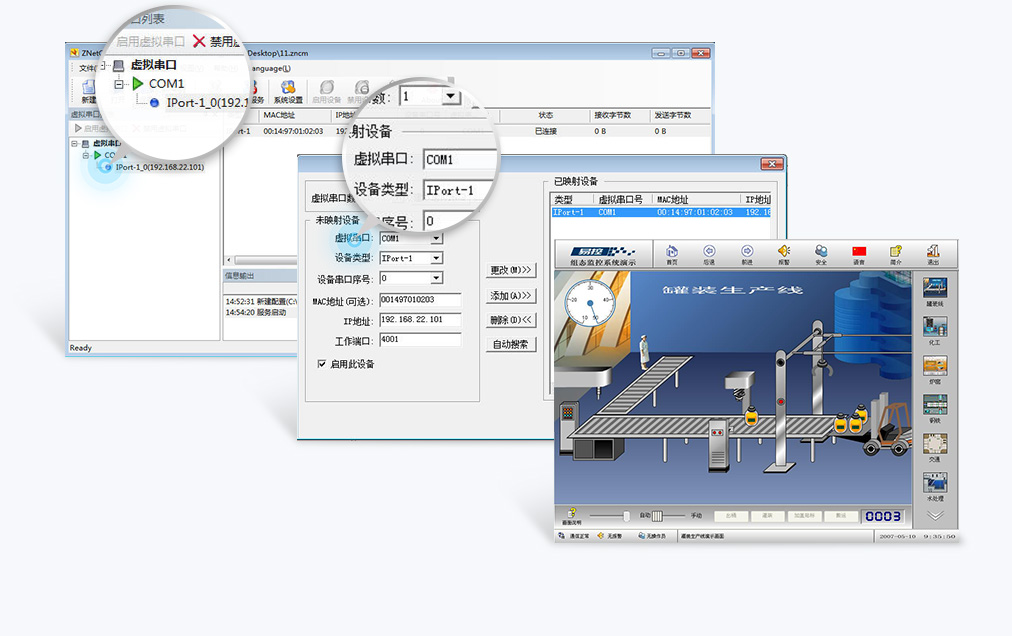The image size is (1012, 636).
Task: Select the 灌装线 scene thumbnail
Action: pyautogui.click(x=935, y=288)
